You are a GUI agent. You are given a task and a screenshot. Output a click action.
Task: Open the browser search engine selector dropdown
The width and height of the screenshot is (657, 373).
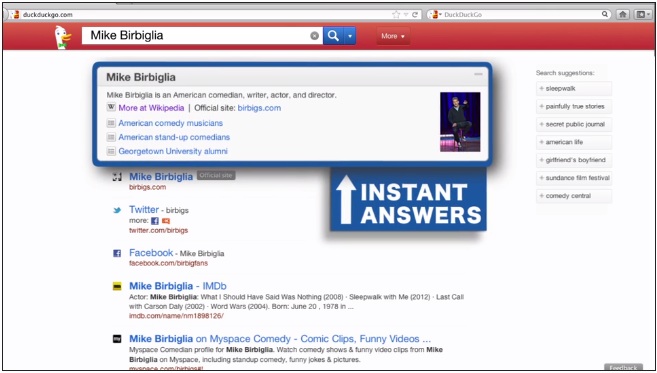click(x=435, y=14)
